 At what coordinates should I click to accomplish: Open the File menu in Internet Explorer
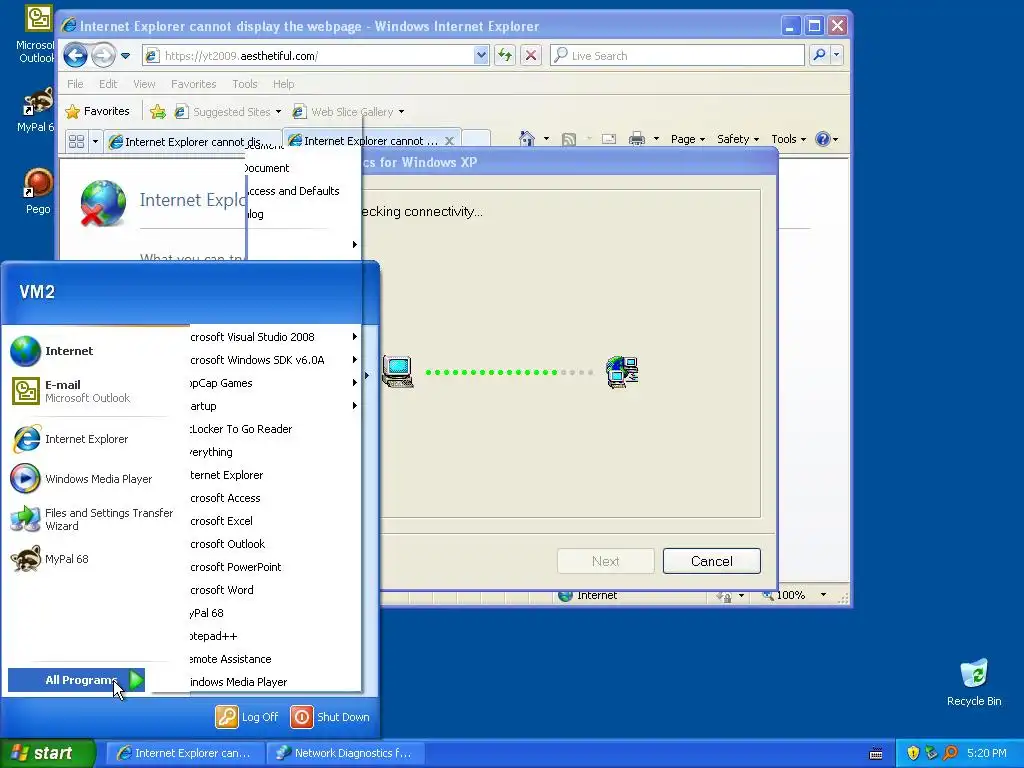point(75,84)
